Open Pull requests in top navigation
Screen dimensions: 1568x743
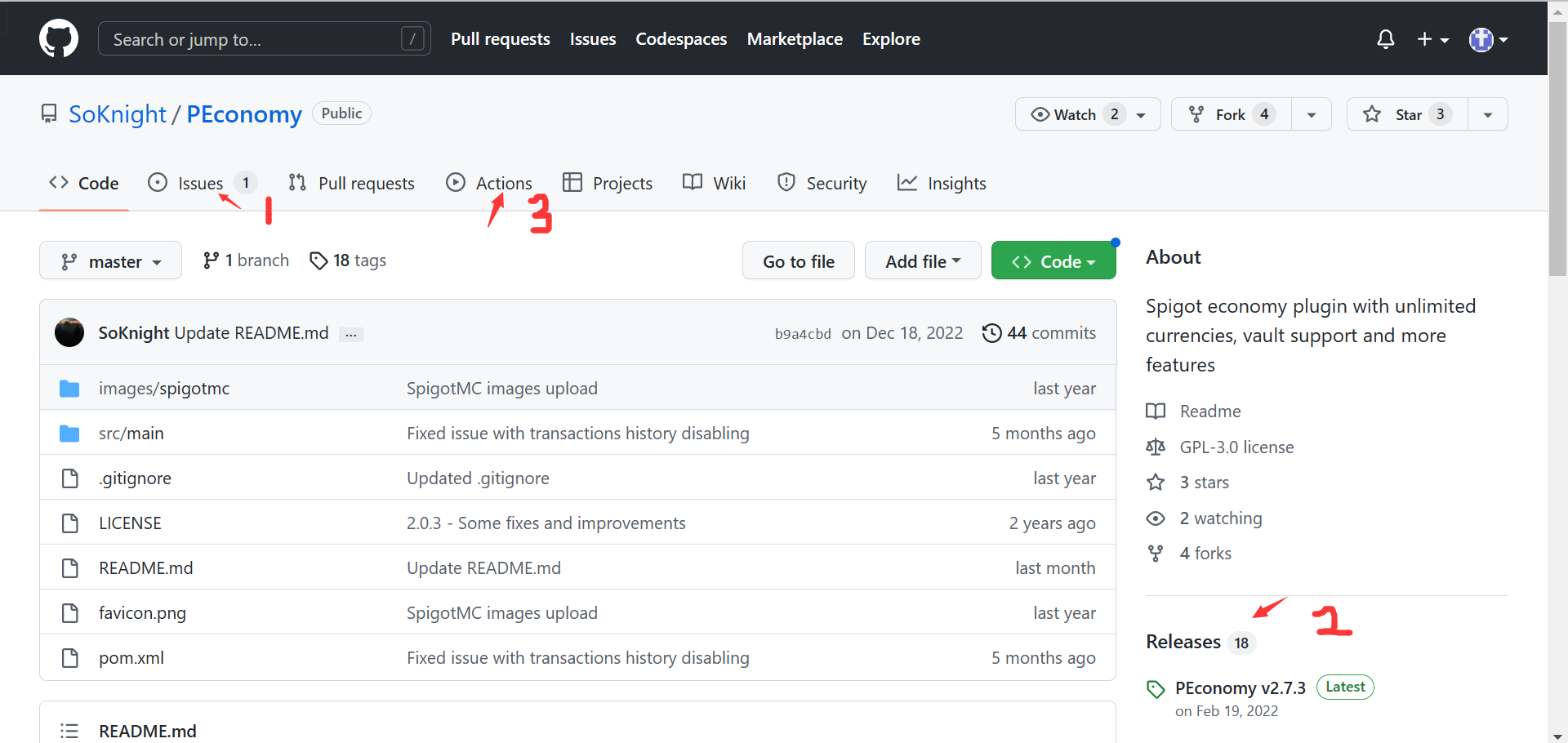501,39
